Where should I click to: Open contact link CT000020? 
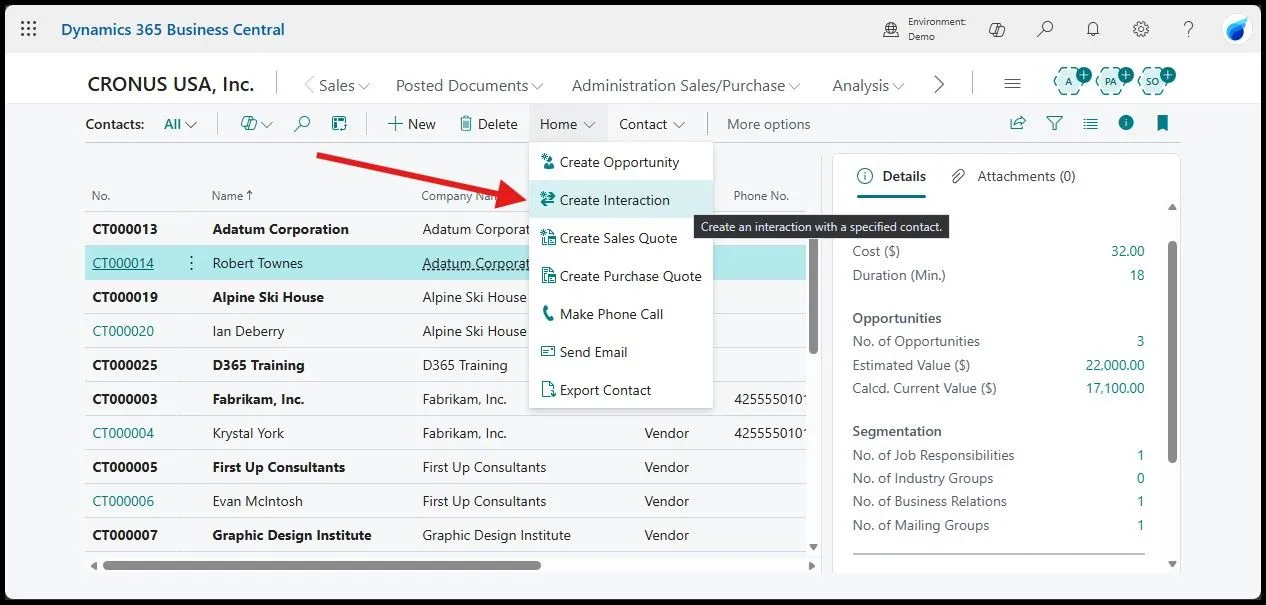[x=123, y=331]
